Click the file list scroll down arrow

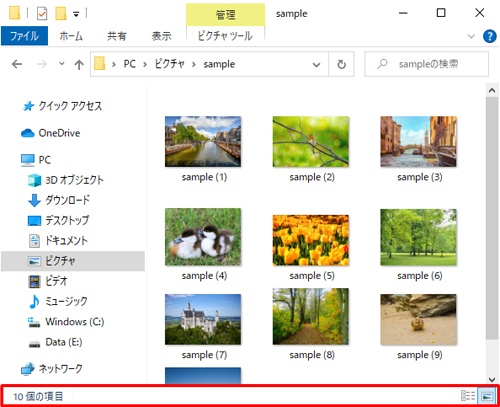(x=492, y=379)
